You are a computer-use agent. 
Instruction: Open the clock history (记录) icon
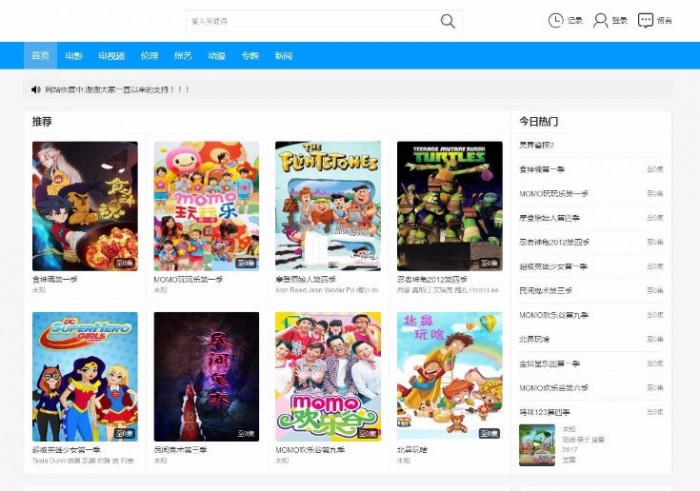point(556,20)
